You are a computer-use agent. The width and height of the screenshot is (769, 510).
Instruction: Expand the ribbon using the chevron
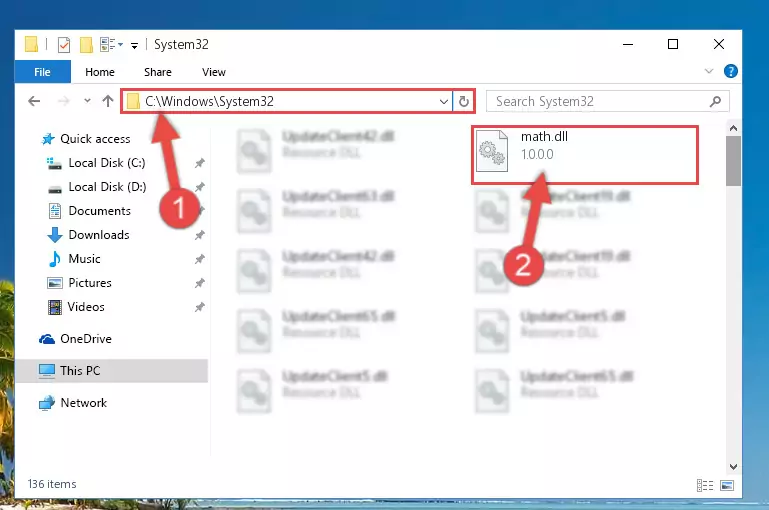(709, 71)
